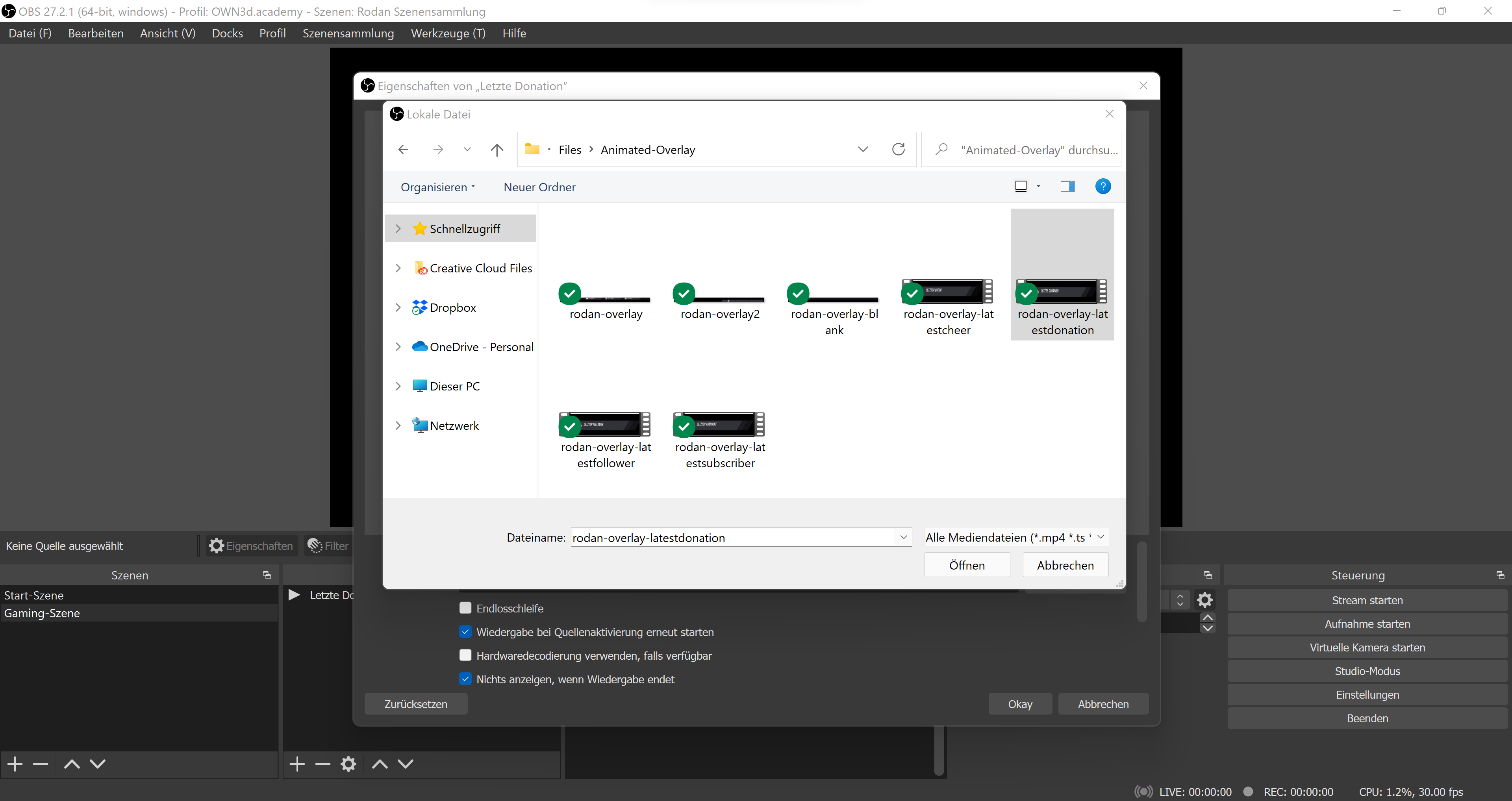1512x801 pixels.
Task: Uncheck Nichts anzeigen, wenn Wiedergabe endet
Action: [465, 679]
